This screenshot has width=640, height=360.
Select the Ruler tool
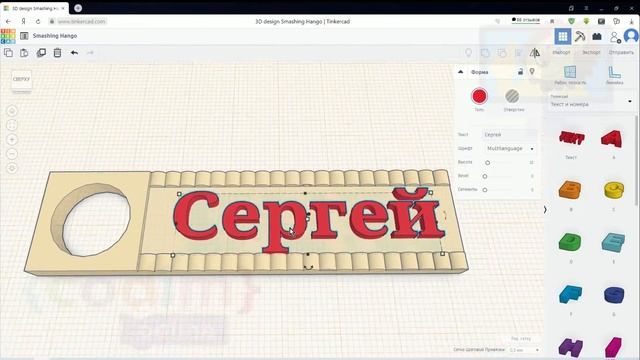coord(614,75)
